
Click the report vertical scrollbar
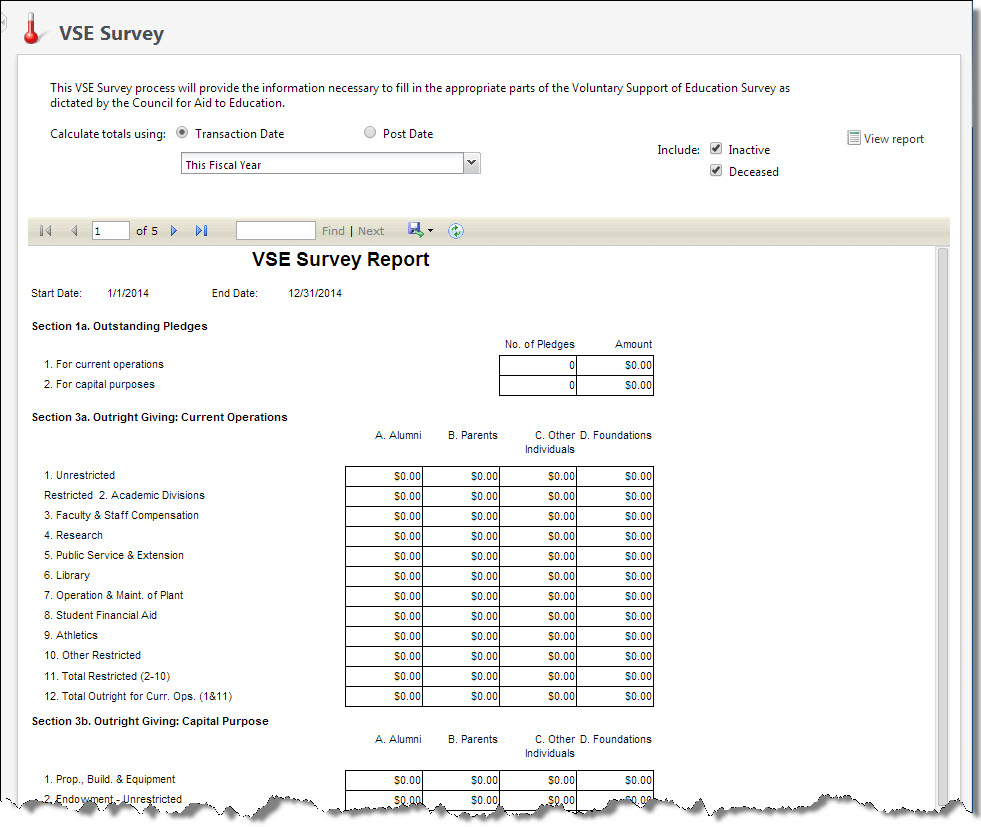[943, 525]
